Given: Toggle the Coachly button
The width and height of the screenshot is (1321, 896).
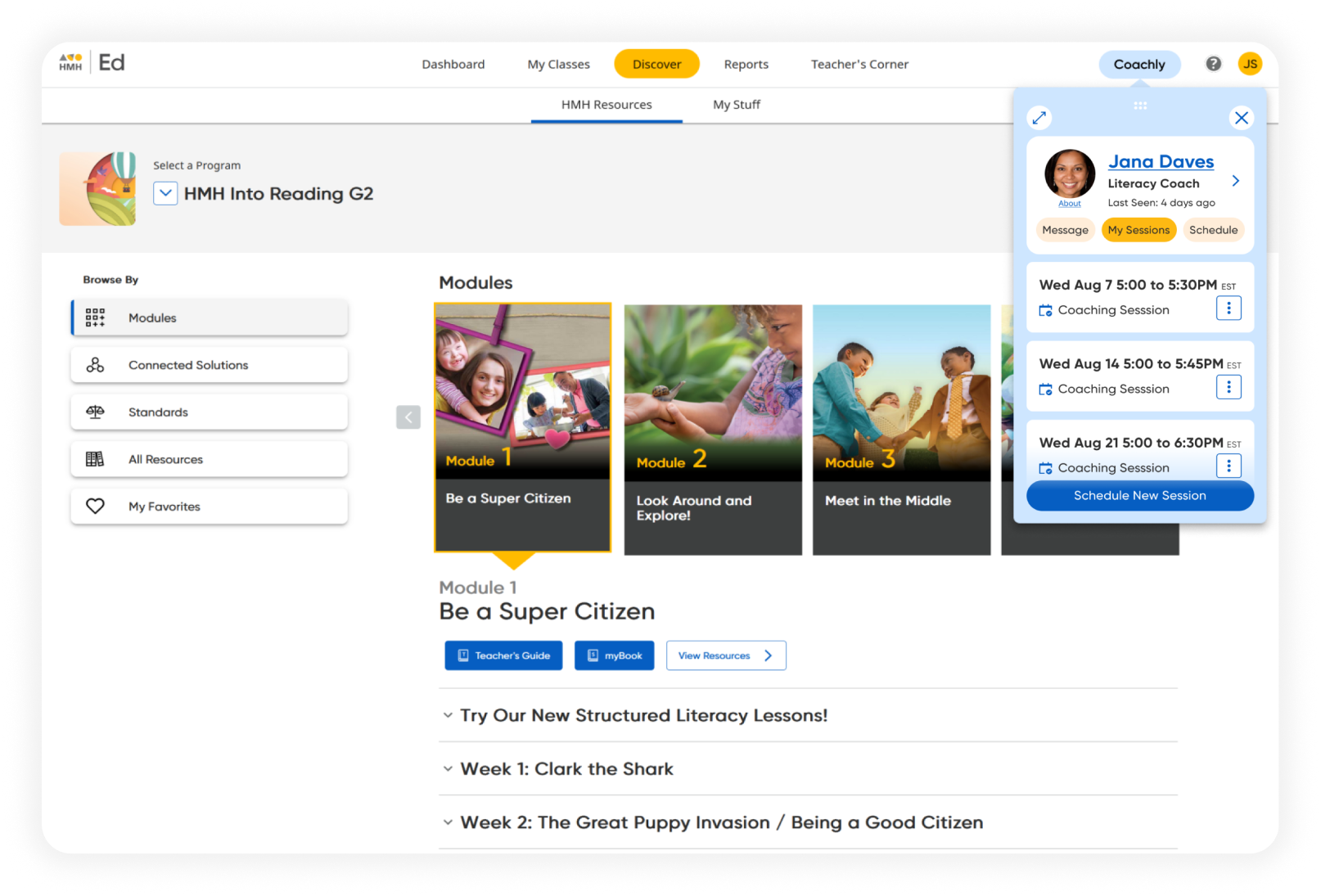Looking at the screenshot, I should [x=1139, y=64].
